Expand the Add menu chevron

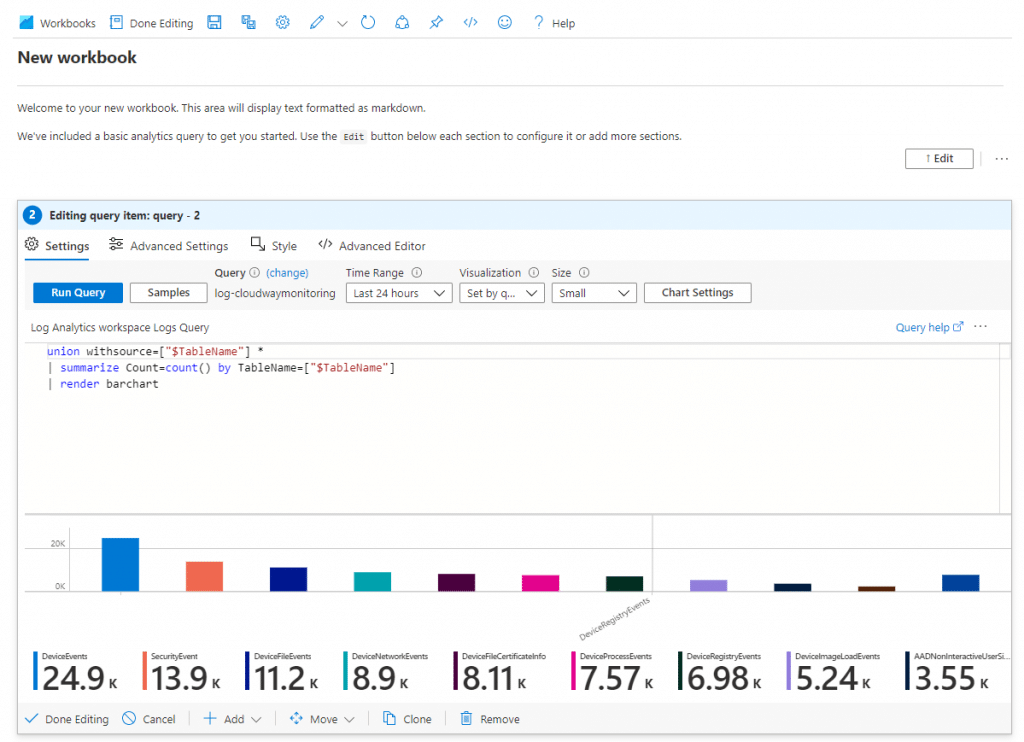click(257, 719)
